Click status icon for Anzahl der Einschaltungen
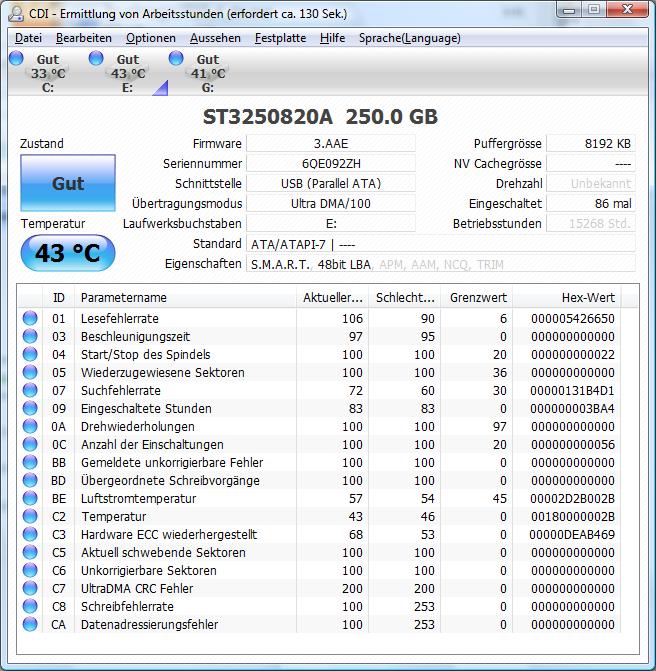Screen dimensions: 656x671 tap(30, 444)
